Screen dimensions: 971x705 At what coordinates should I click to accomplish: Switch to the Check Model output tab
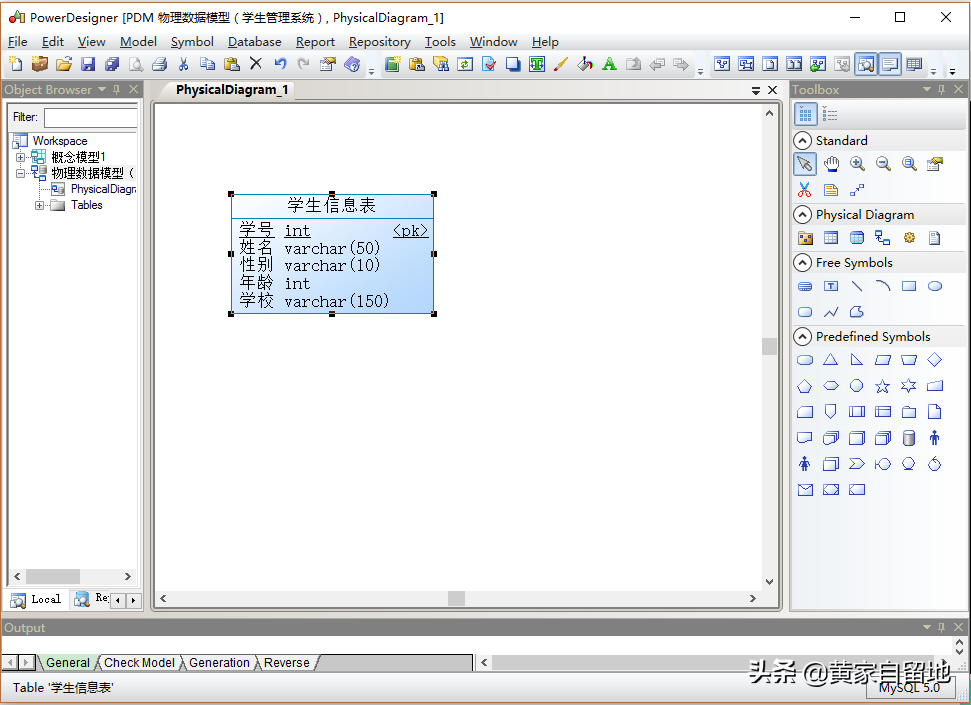tap(139, 662)
